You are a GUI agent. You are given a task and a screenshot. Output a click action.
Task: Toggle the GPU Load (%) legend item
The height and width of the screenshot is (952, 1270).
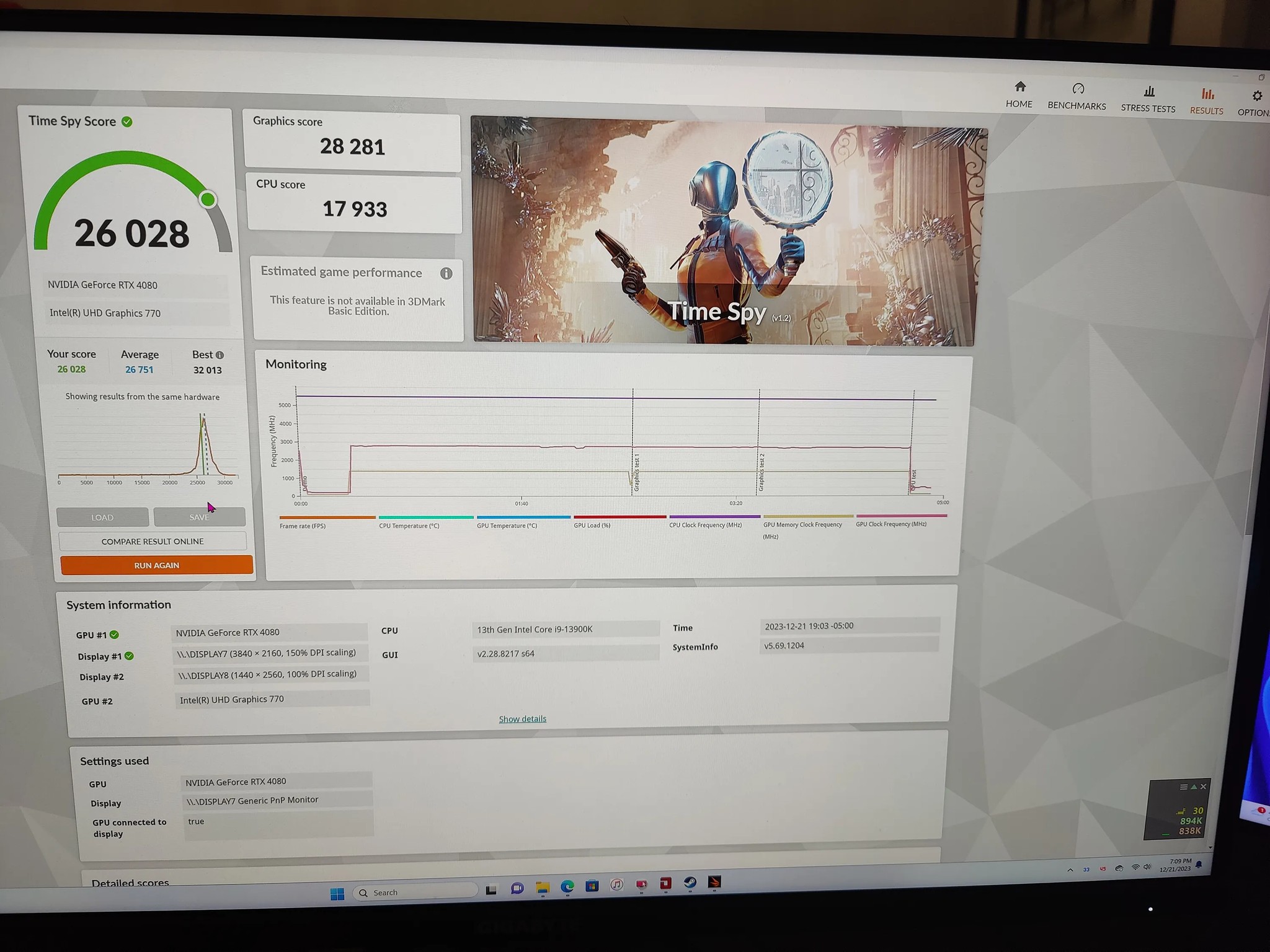(619, 521)
